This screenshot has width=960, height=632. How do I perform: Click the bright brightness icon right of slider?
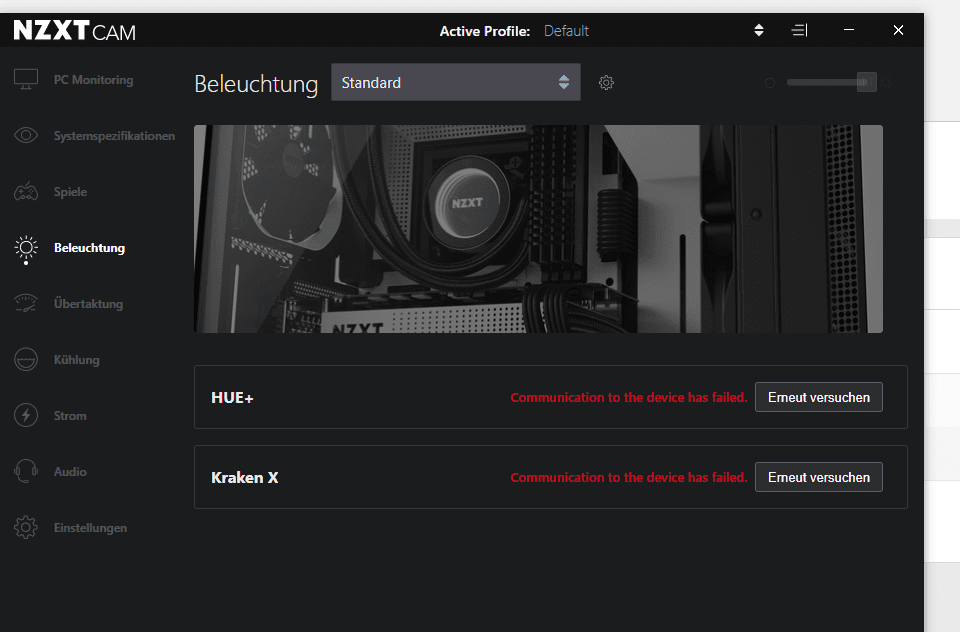(887, 83)
